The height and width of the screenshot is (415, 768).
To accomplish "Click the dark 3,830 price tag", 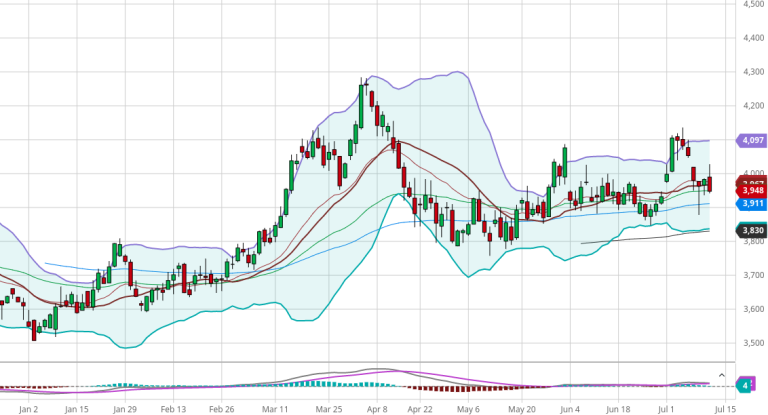I will pos(750,230).
